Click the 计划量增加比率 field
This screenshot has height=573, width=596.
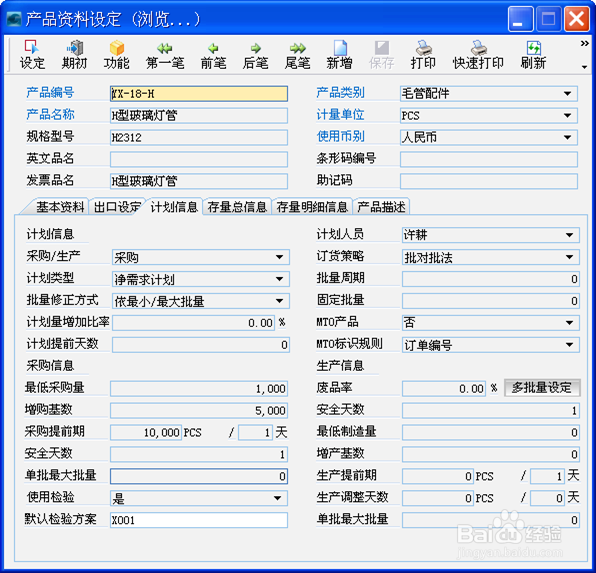click(193, 323)
